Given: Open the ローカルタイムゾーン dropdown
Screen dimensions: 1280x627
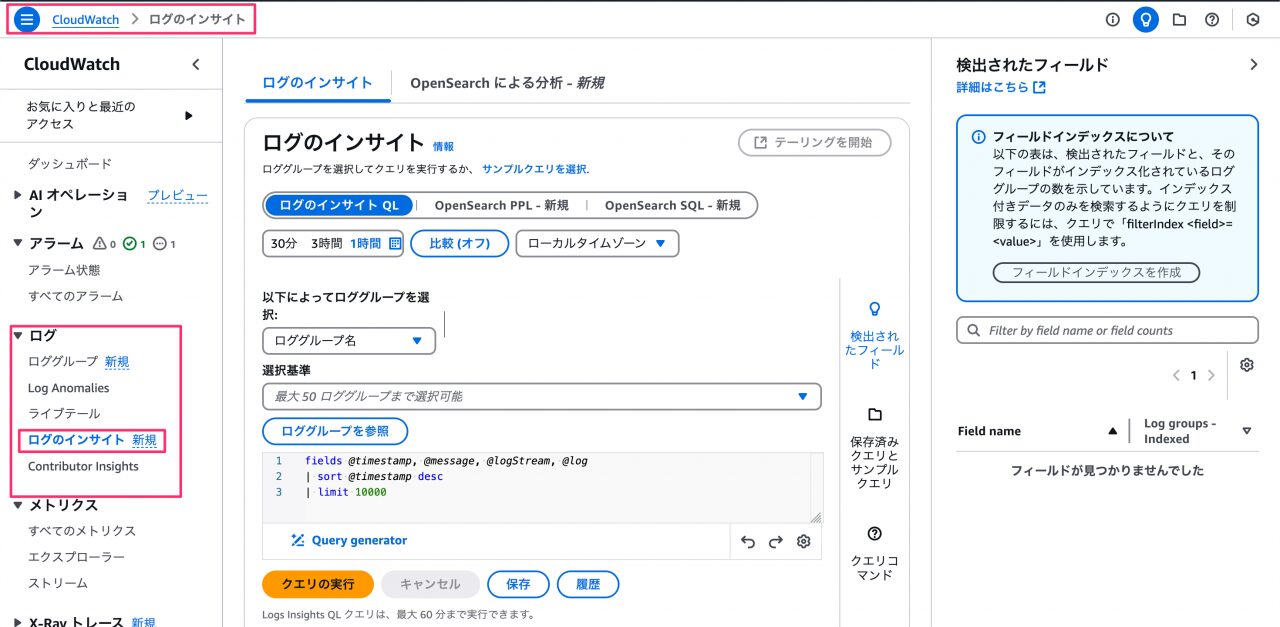Looking at the screenshot, I should click(x=597, y=244).
